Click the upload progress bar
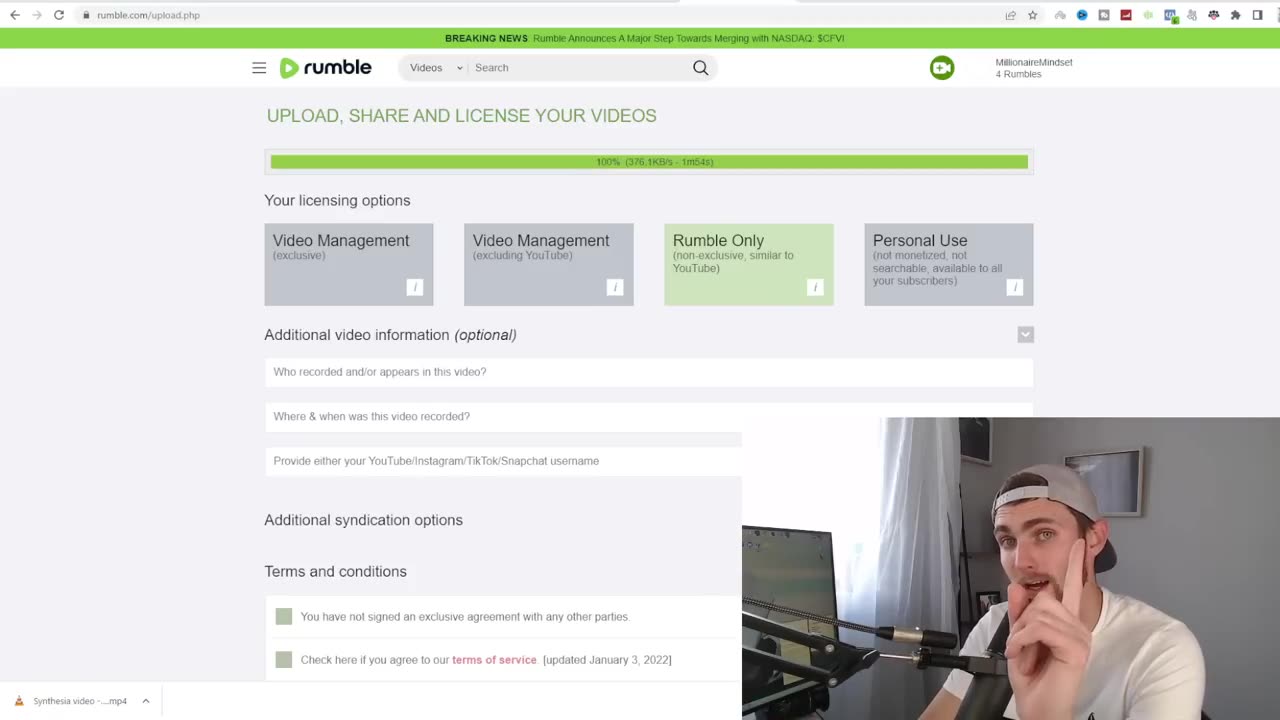Viewport: 1280px width, 720px height. [x=649, y=162]
